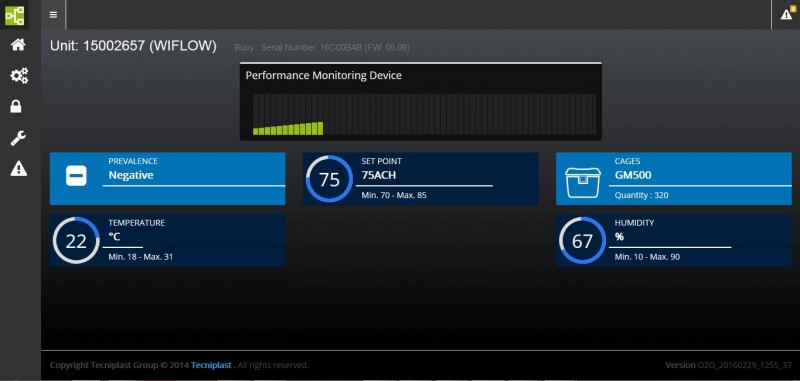Click the 22 temperature gauge
The width and height of the screenshot is (800, 381).
[x=76, y=241]
